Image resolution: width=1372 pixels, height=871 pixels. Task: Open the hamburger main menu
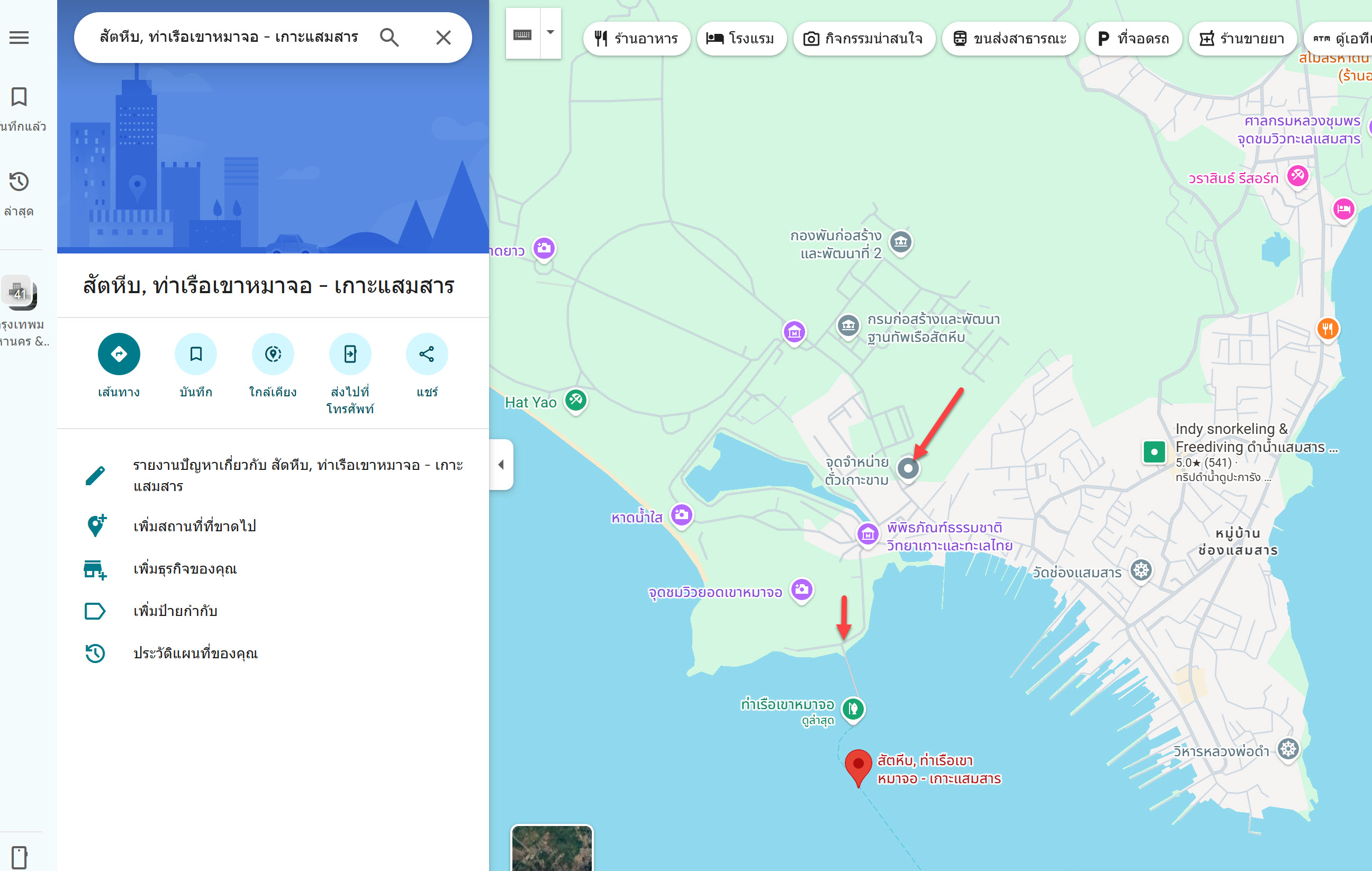(19, 38)
